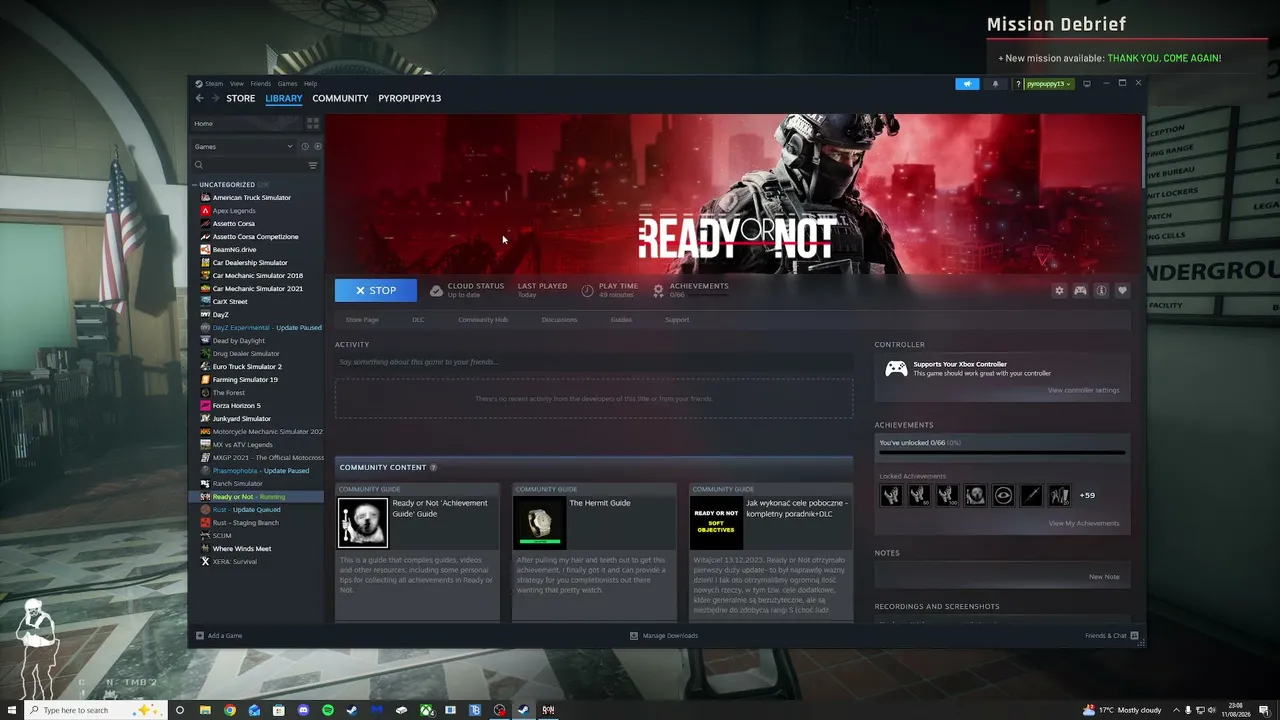Image resolution: width=1280 pixels, height=720 pixels.
Task: Open Steam notifications bell
Action: coord(995,84)
